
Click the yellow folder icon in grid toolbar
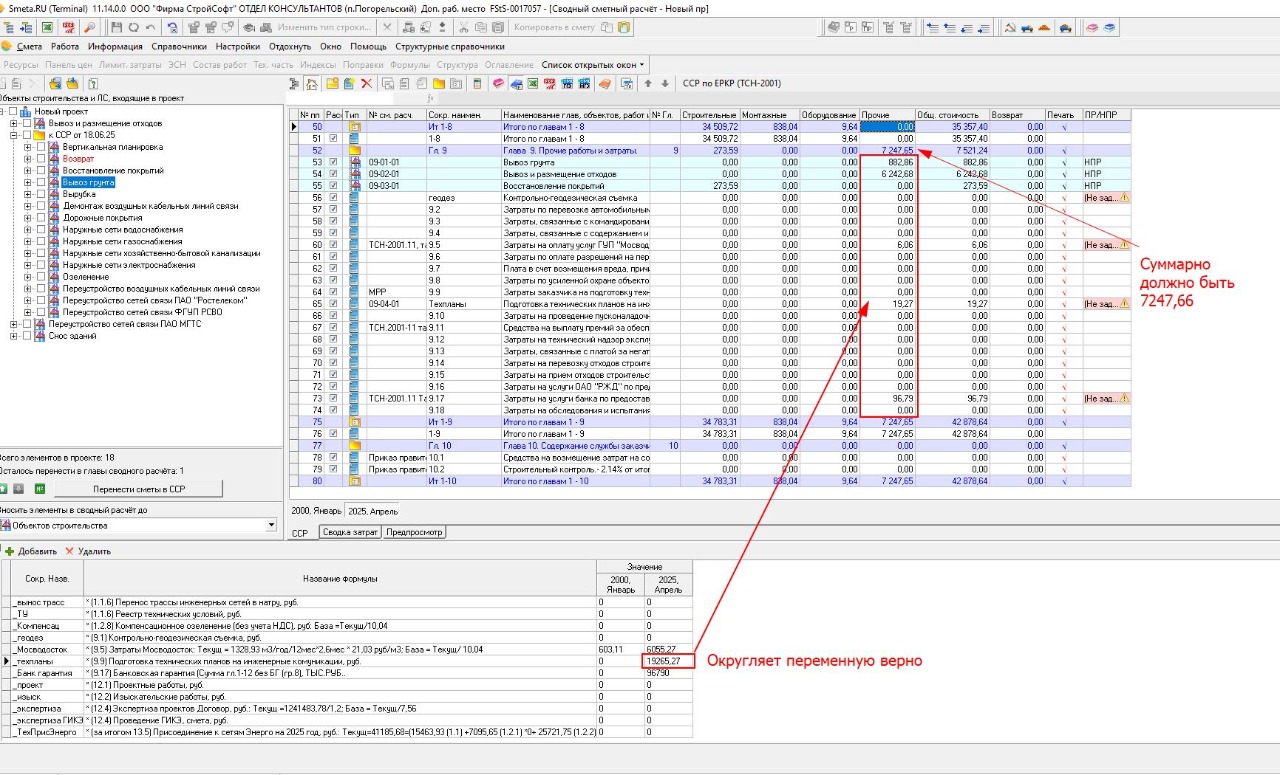pos(438,83)
